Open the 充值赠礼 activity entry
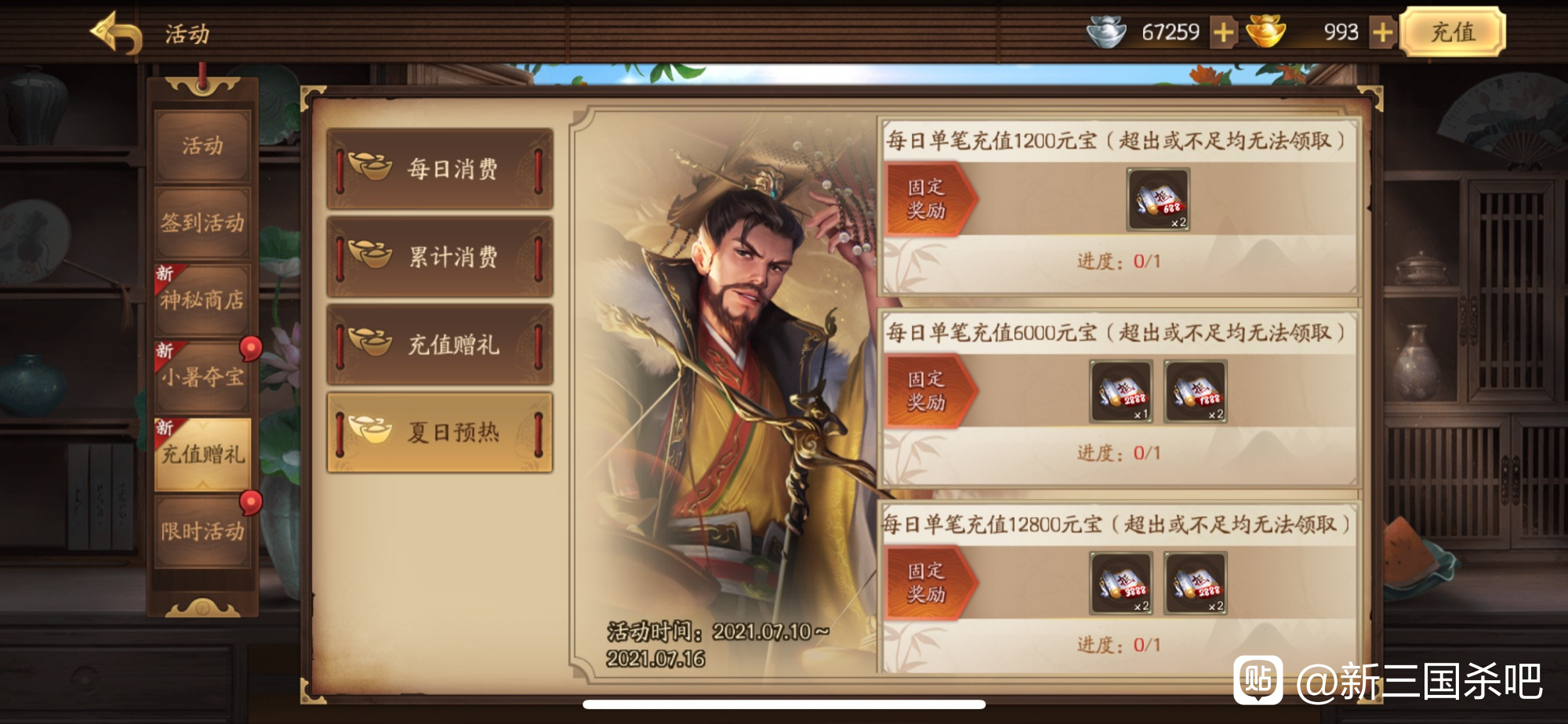This screenshot has height=724, width=1568. (x=440, y=344)
